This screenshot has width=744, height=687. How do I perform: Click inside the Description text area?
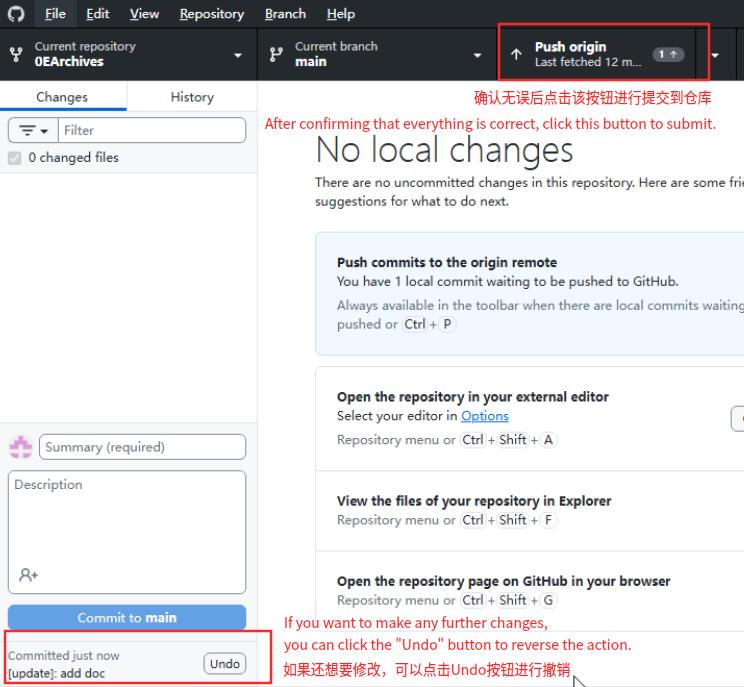tap(126, 525)
